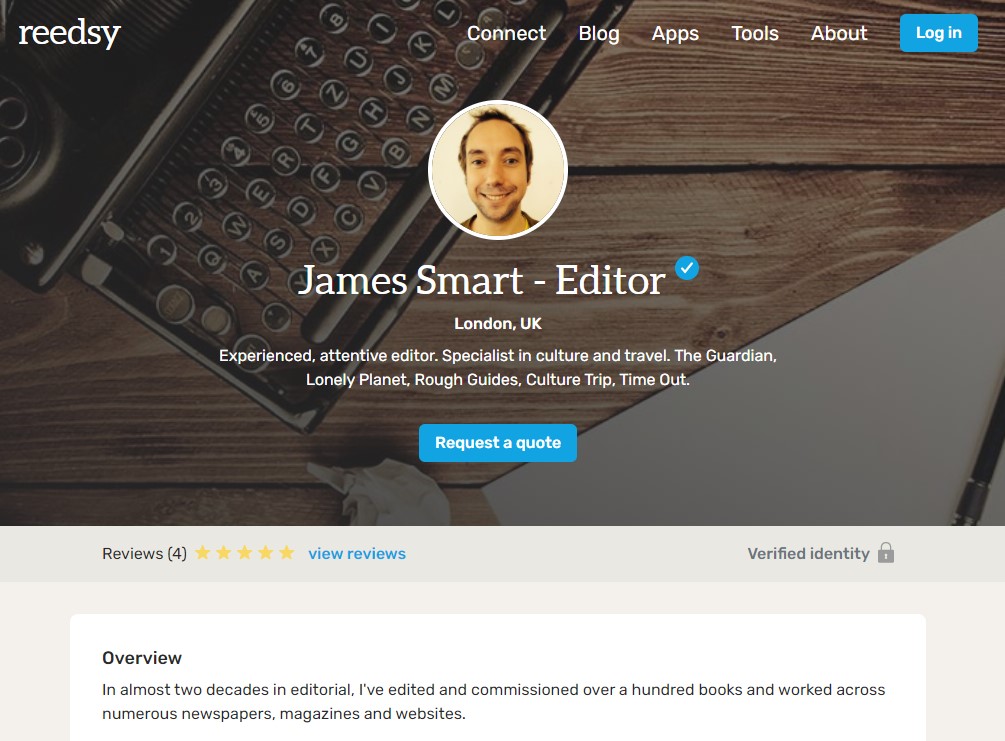This screenshot has width=1005, height=741.
Task: Click the Verified identity padlock icon
Action: [886, 553]
